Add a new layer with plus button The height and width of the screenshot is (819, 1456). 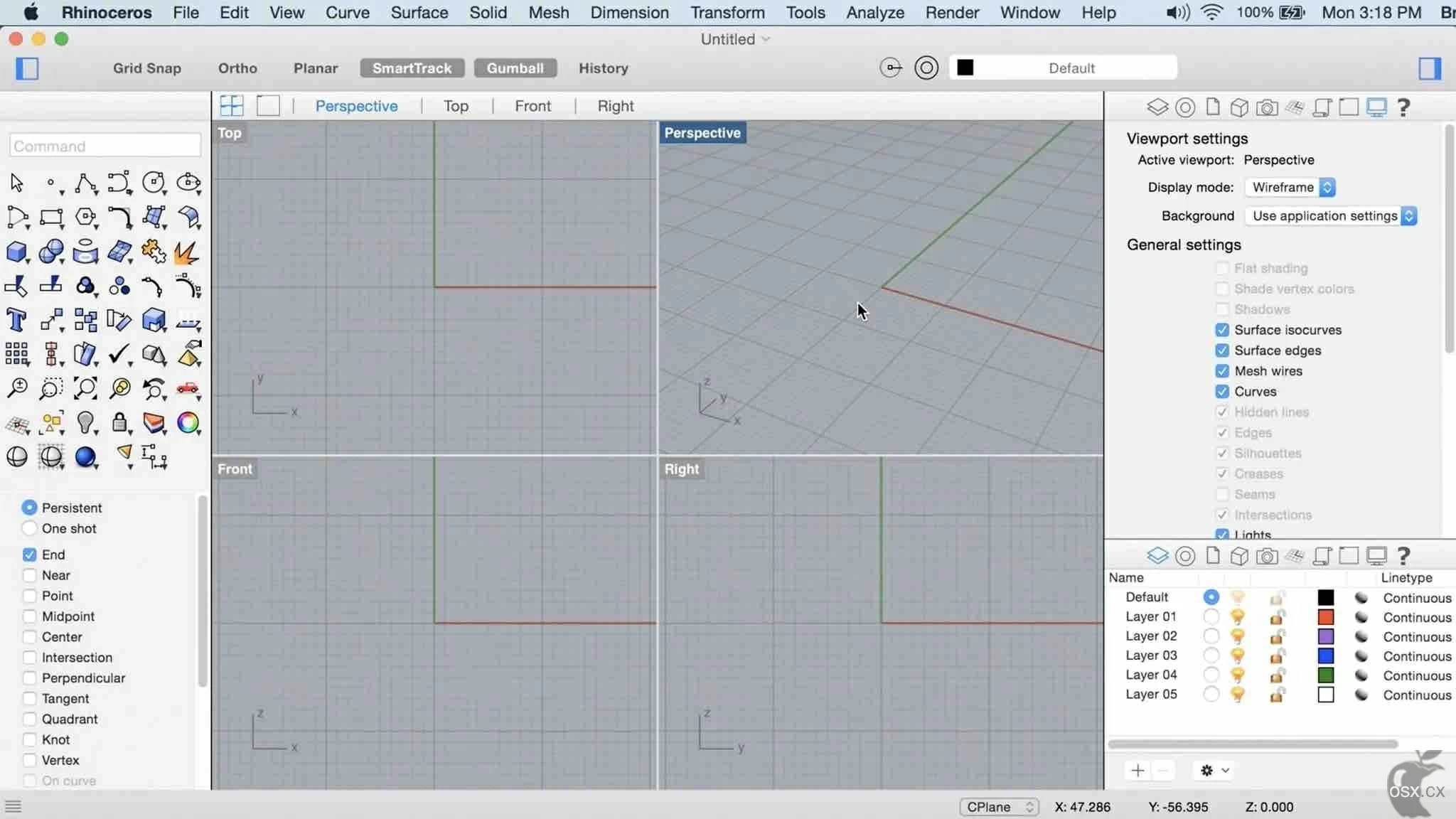point(1137,770)
